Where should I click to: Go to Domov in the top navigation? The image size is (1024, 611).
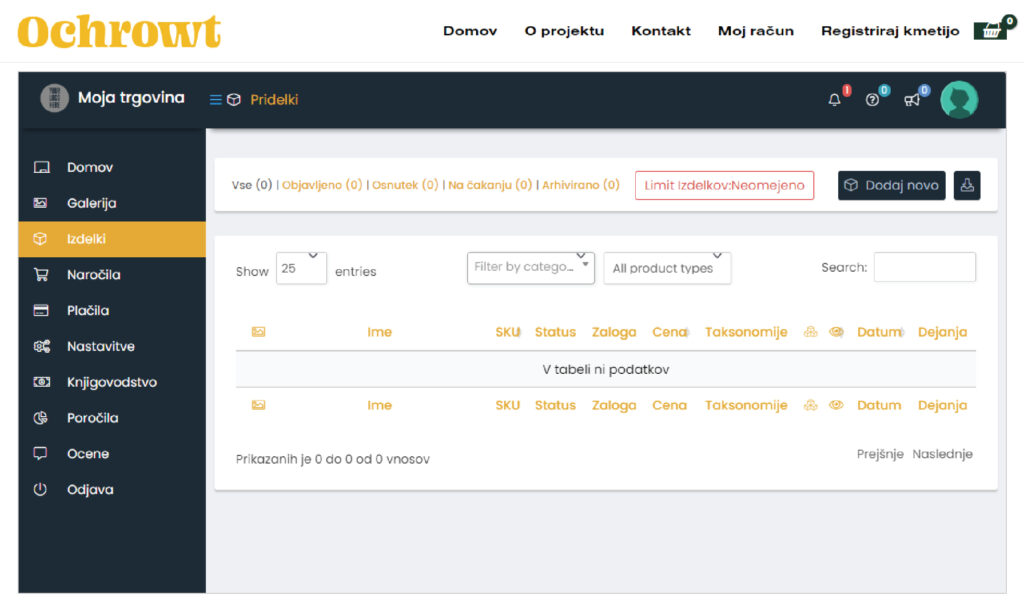470,31
